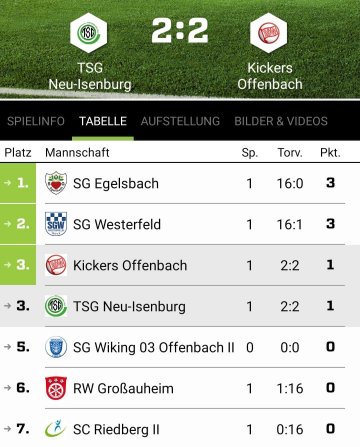Tap the Kickers Offenbach crest in header
This screenshot has height=447, width=360.
pyautogui.click(x=269, y=33)
